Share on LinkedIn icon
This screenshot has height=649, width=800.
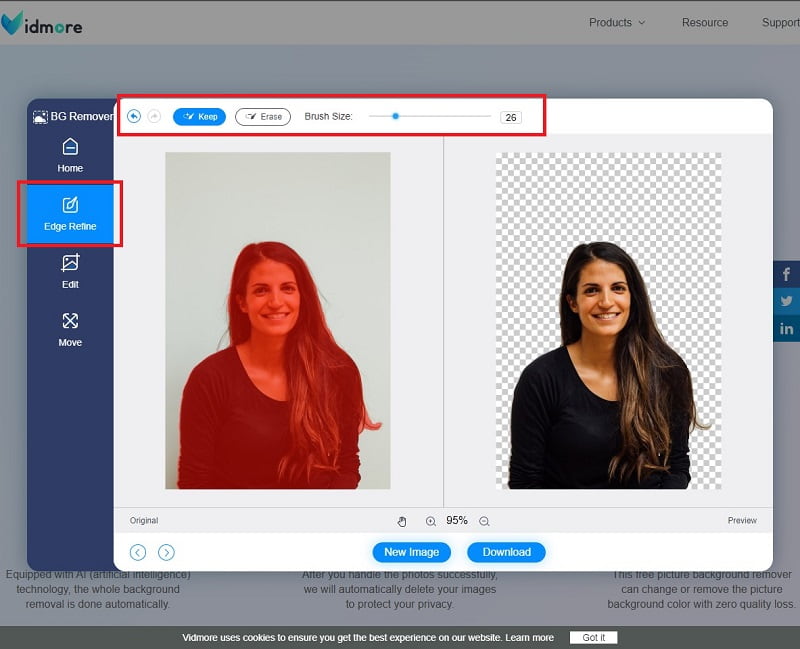click(x=787, y=328)
